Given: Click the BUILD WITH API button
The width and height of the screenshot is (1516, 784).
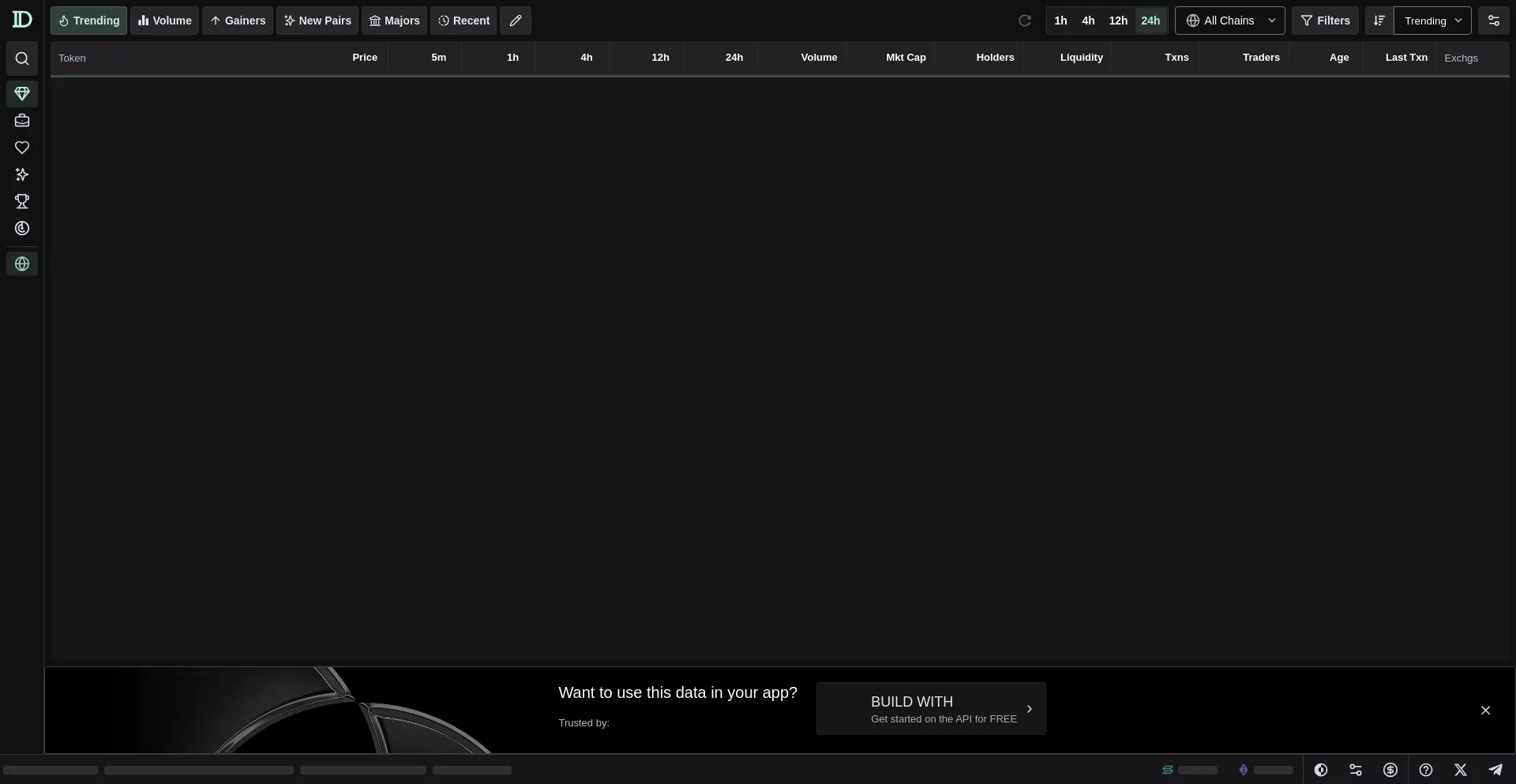Looking at the screenshot, I should click(x=931, y=709).
